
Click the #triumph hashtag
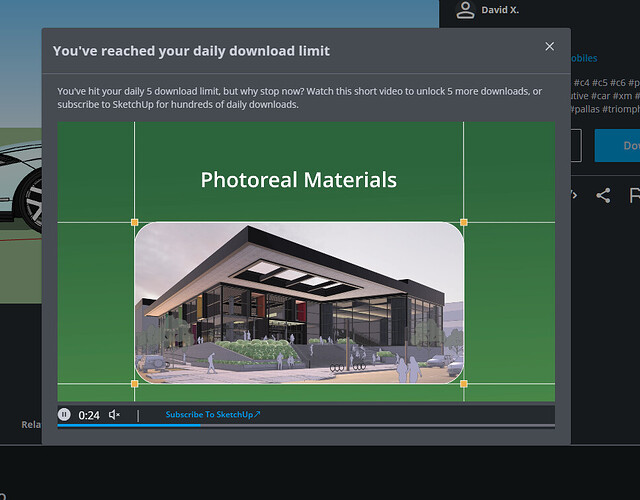pos(620,109)
